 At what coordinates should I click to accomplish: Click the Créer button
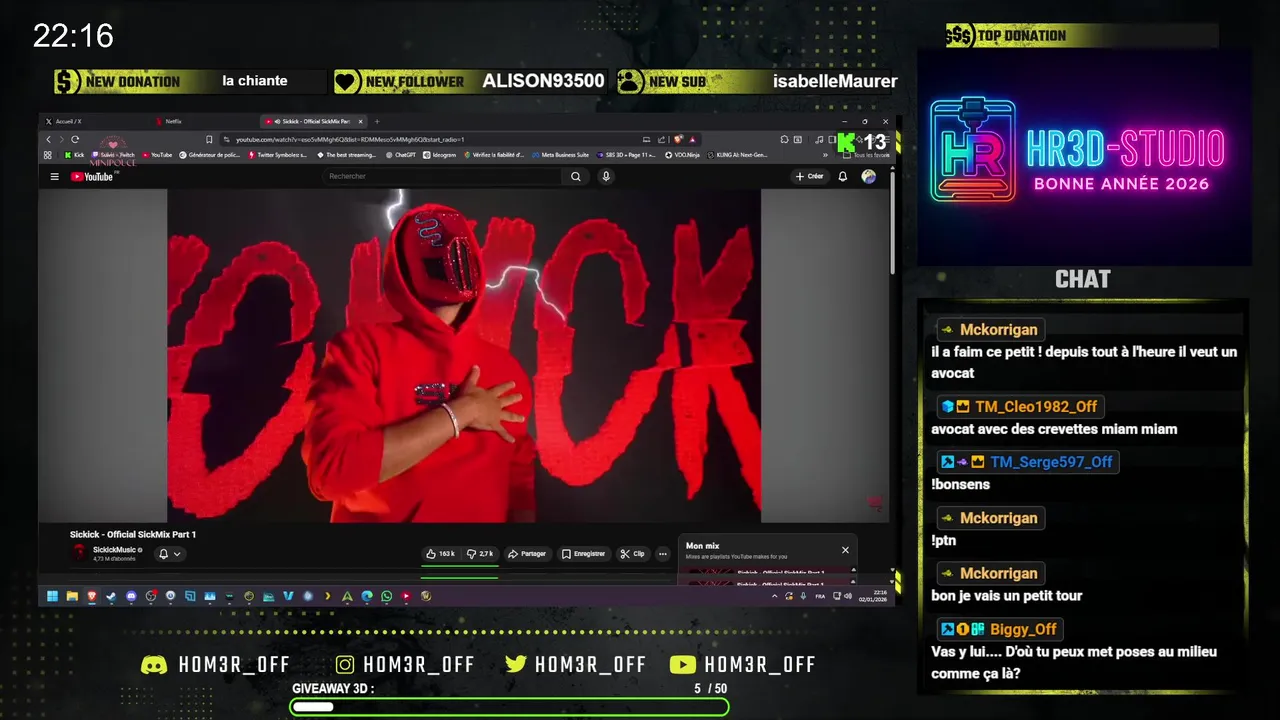809,176
